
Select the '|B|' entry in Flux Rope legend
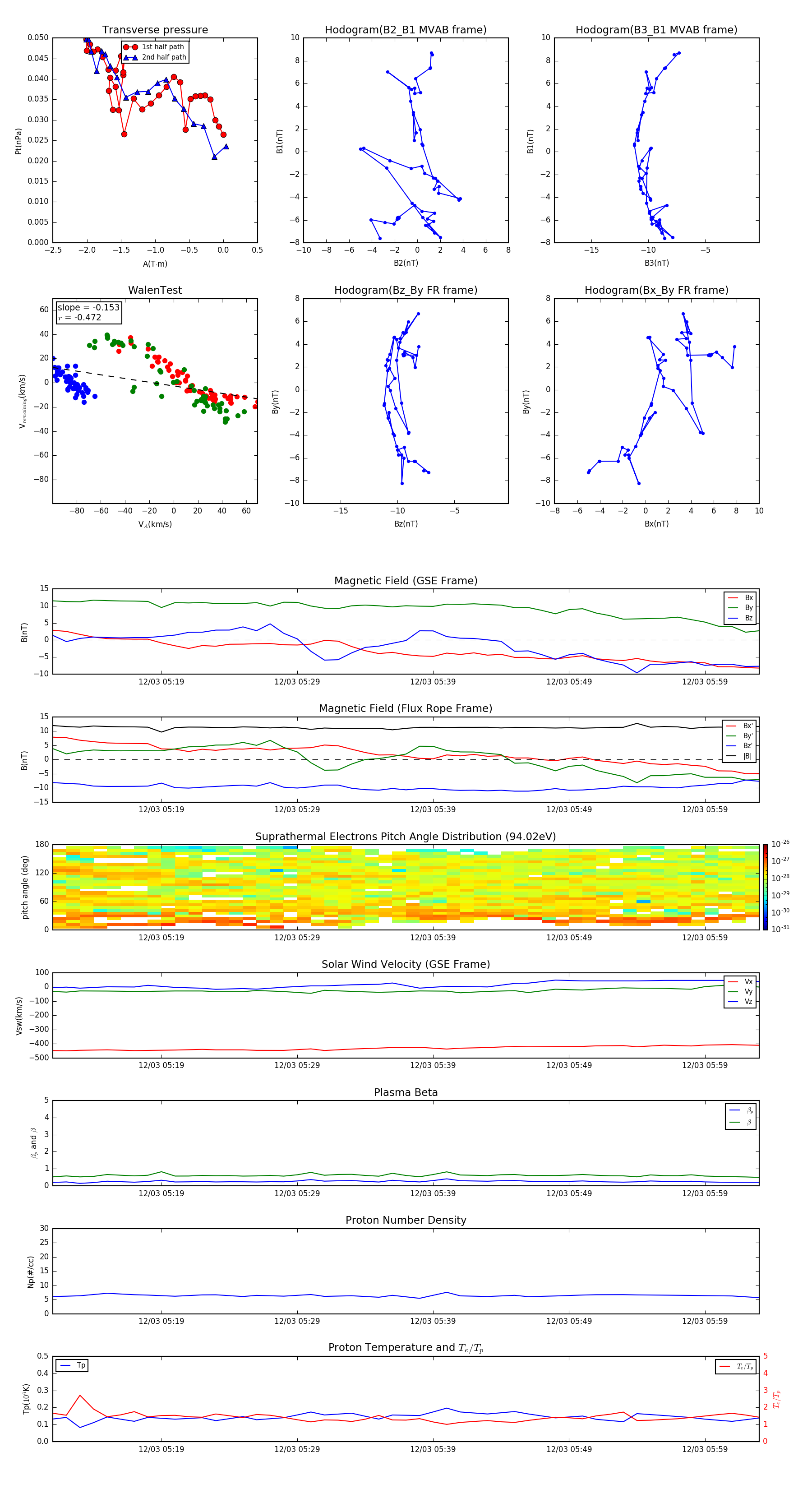(x=740, y=756)
